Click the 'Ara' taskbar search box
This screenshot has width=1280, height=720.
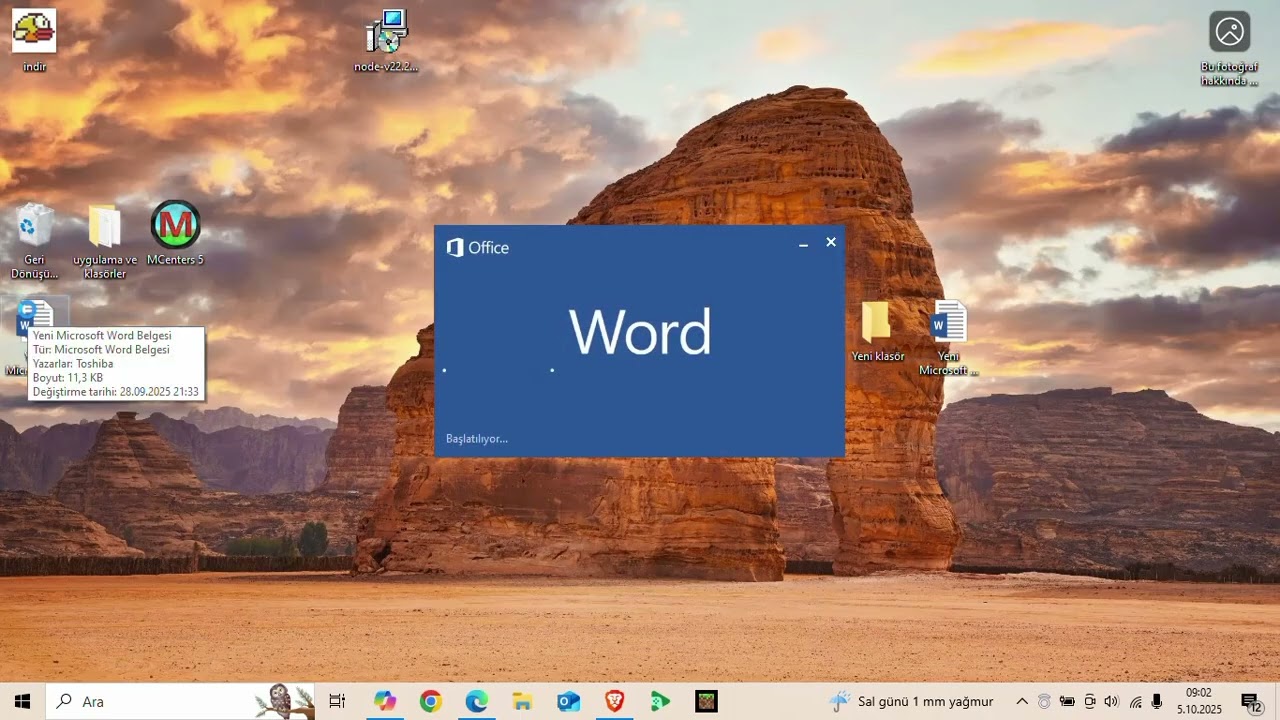tap(180, 701)
